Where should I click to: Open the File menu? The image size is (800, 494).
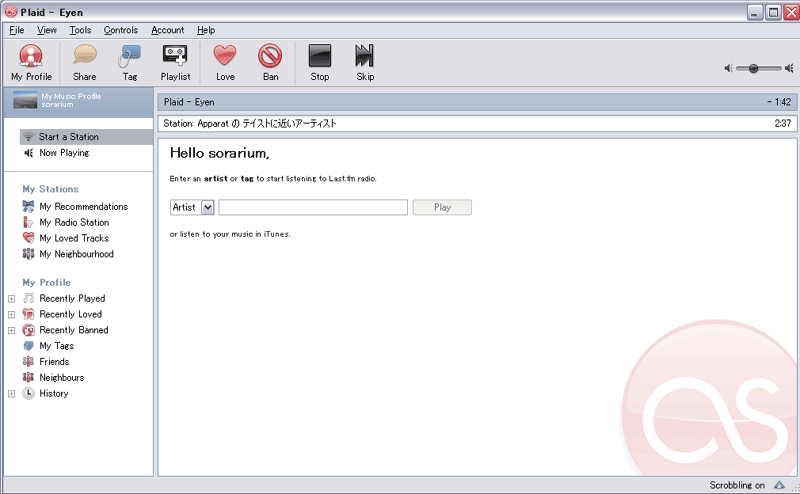coord(16,30)
